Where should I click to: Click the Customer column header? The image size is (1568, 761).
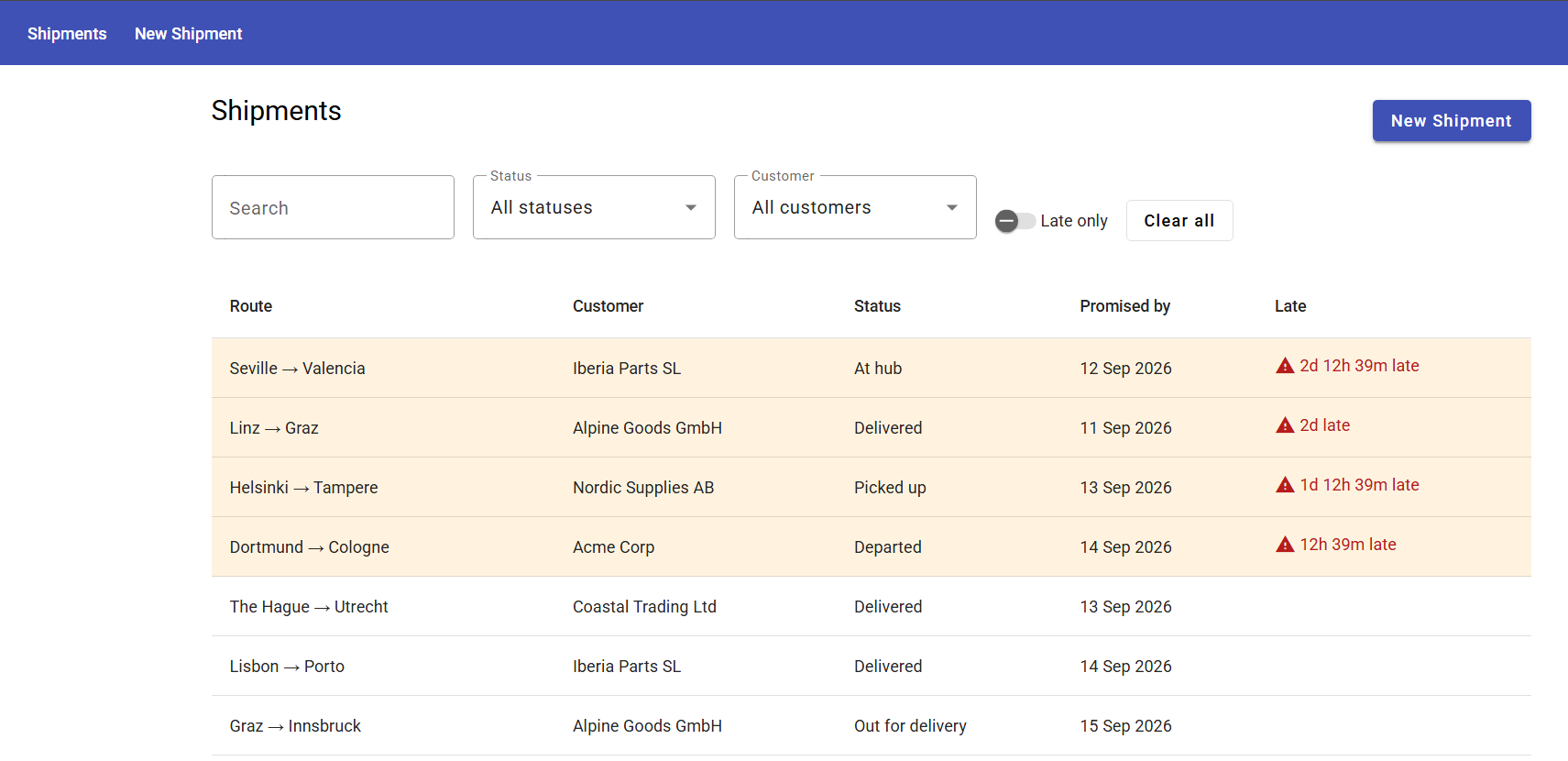click(609, 306)
